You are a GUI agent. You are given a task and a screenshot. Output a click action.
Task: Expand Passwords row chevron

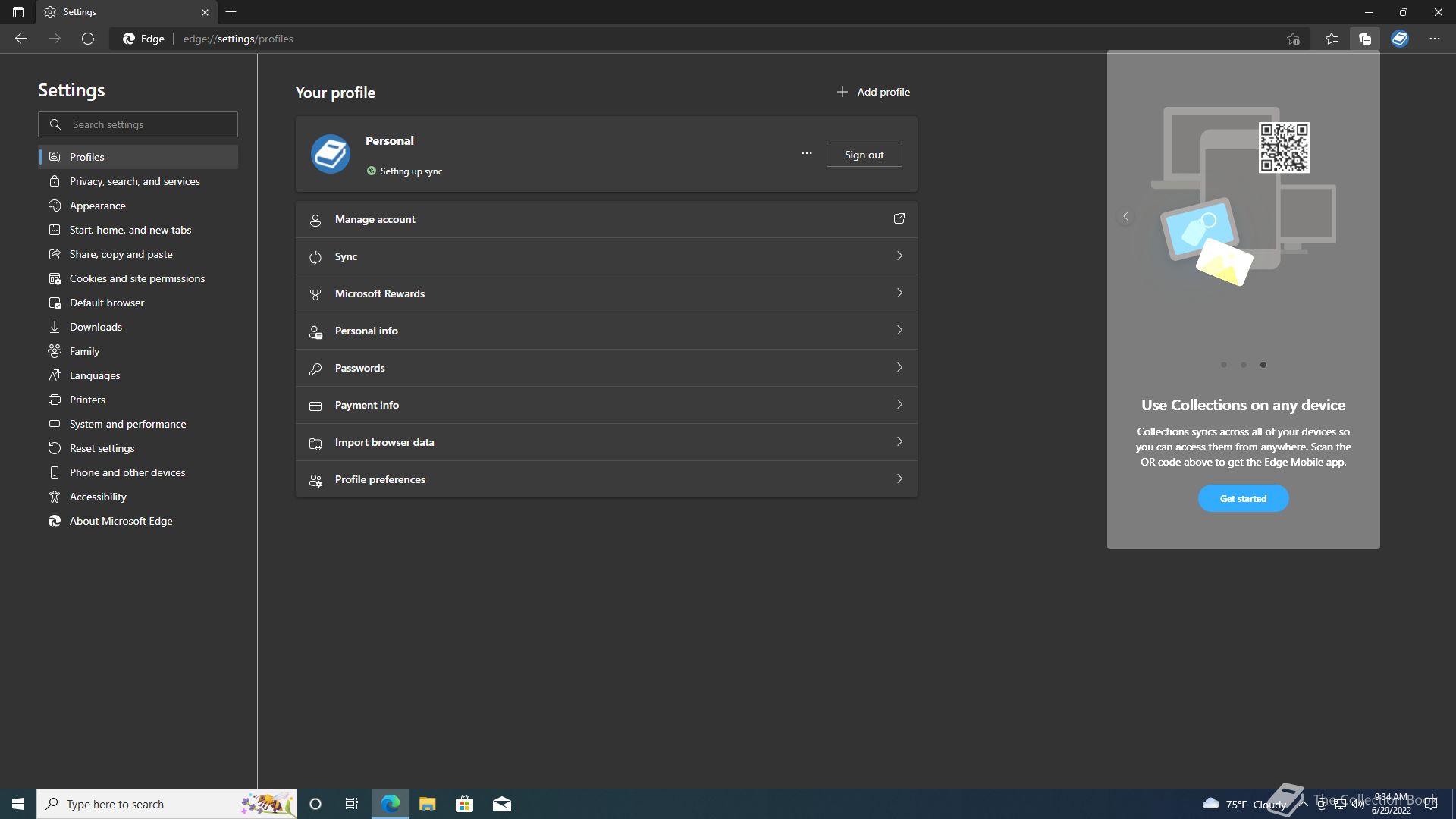(x=899, y=367)
